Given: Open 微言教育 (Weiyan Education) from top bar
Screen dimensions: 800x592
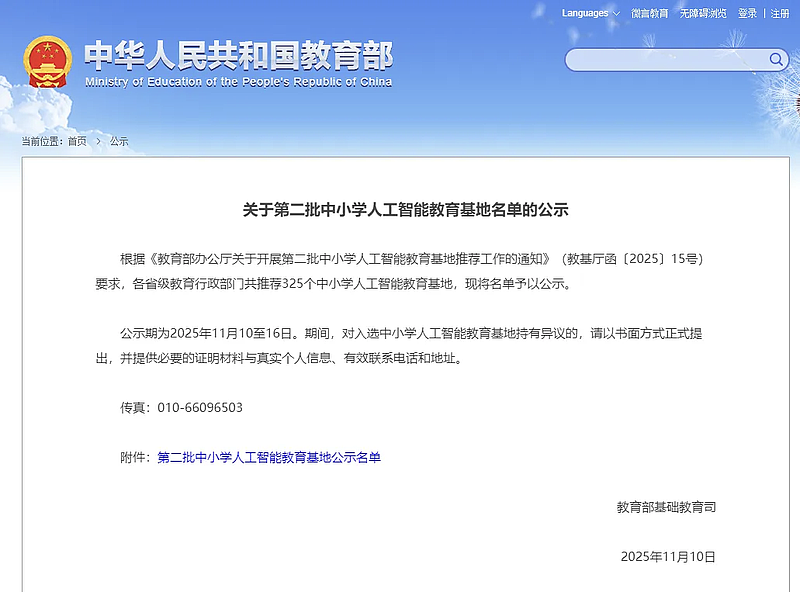Looking at the screenshot, I should click(651, 14).
